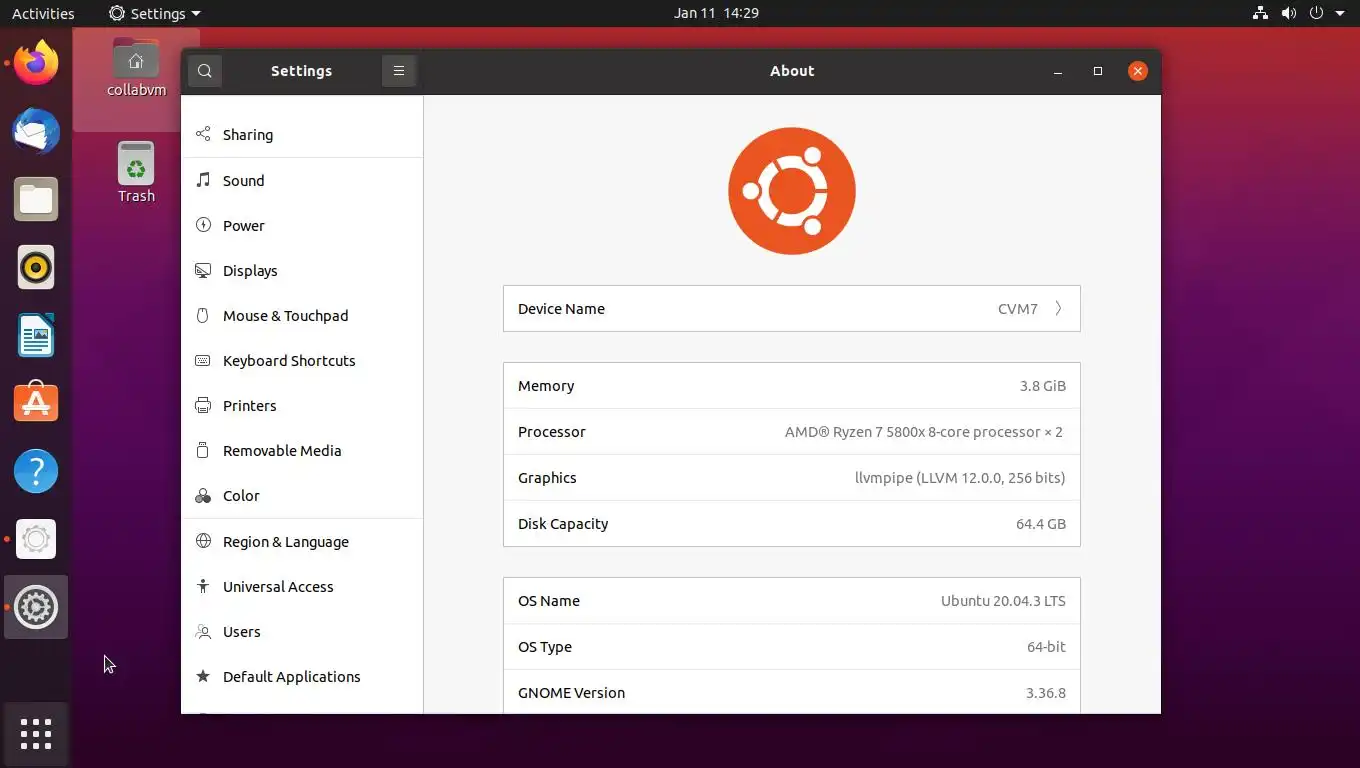
Task: Open Ubuntu Software from the dock
Action: coord(36,403)
